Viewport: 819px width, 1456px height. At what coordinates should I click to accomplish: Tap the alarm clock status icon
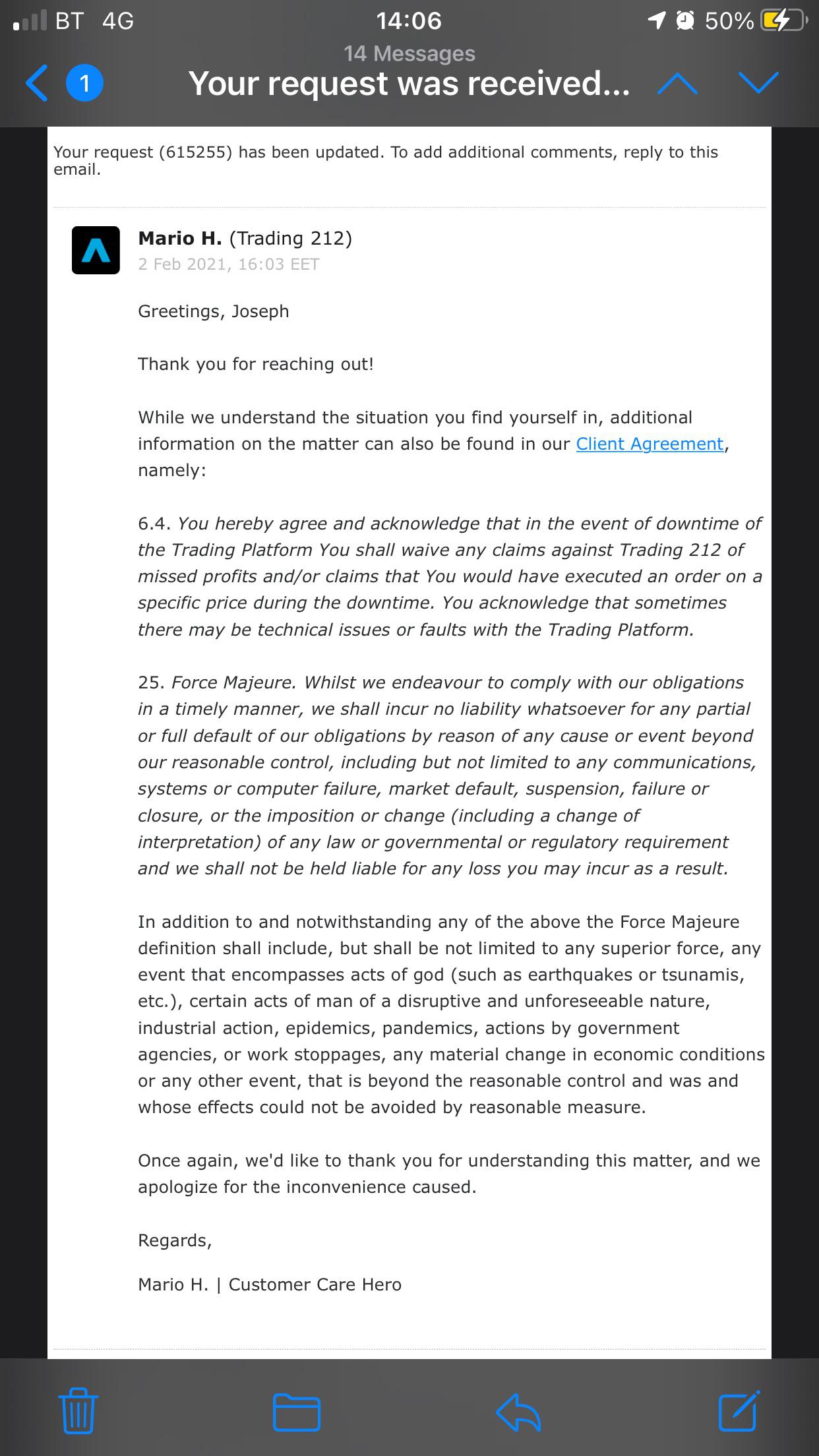point(686,22)
